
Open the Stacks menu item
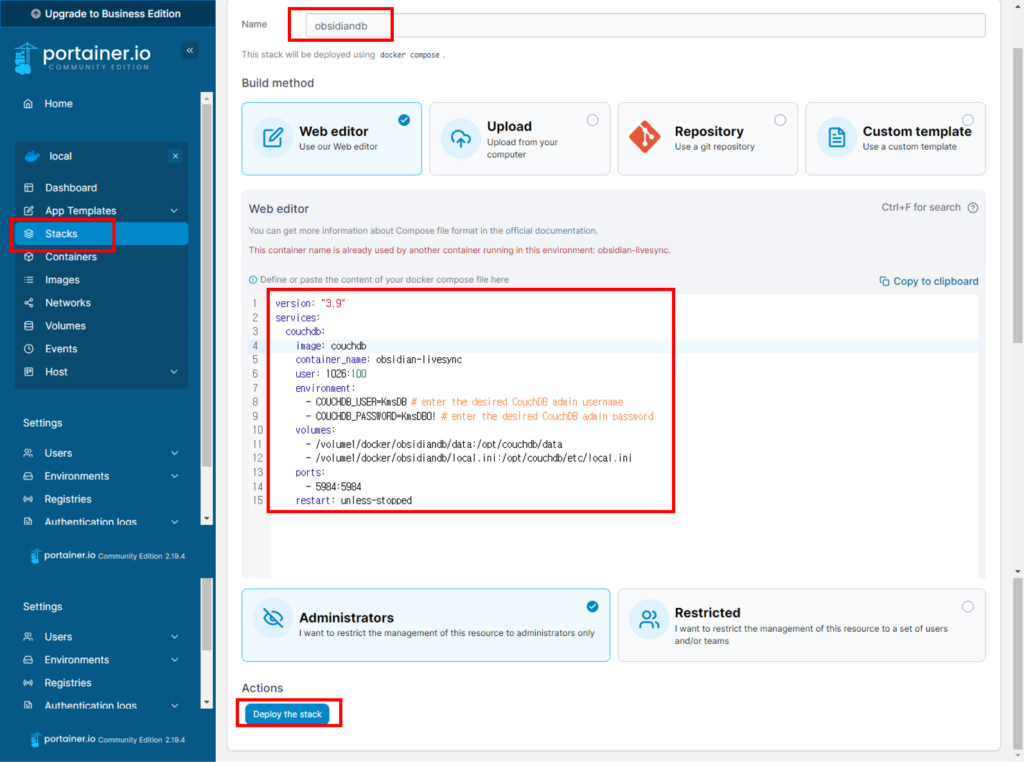102,234
